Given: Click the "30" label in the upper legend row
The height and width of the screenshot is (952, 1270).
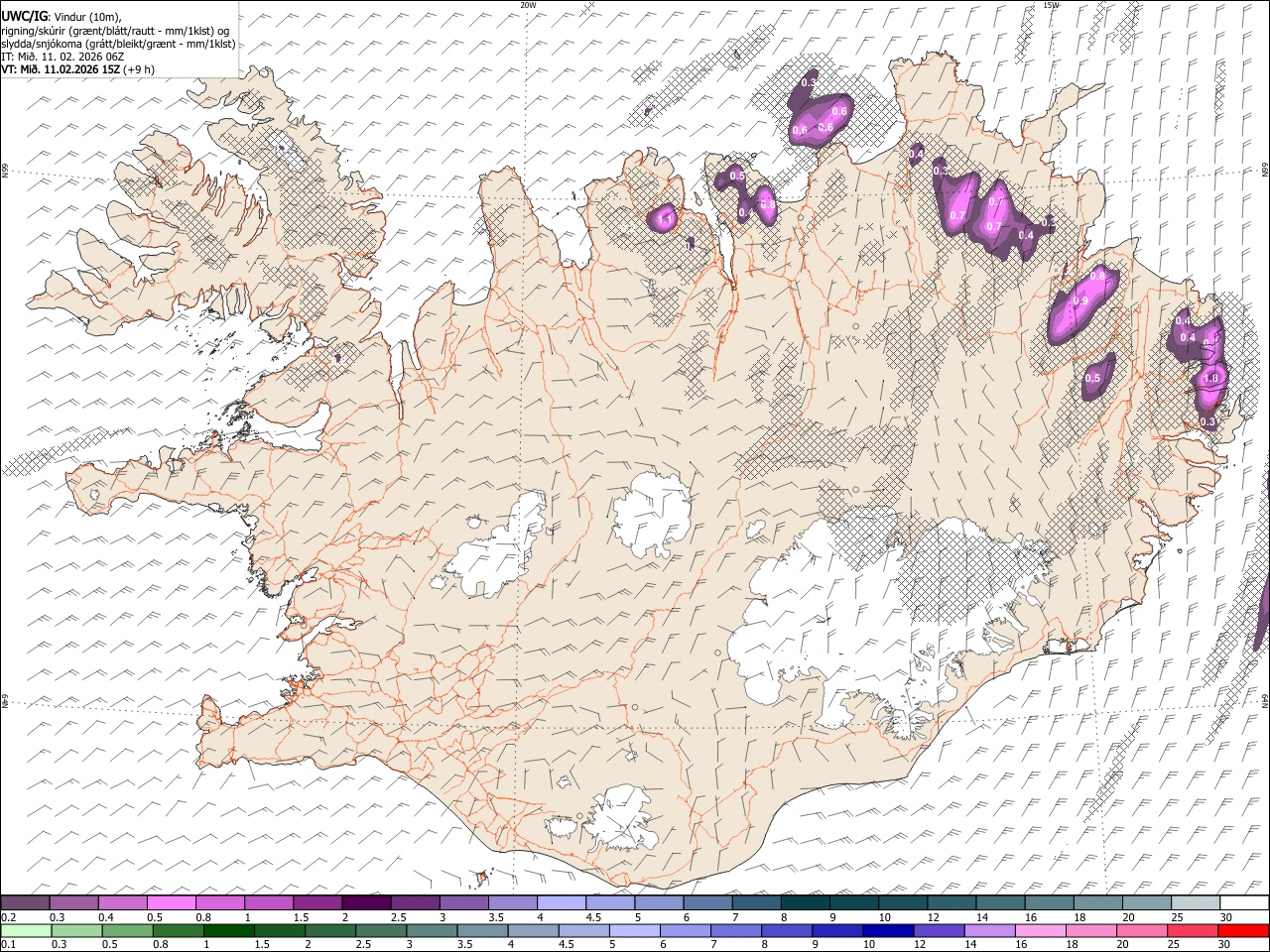Looking at the screenshot, I should click(x=1225, y=917).
